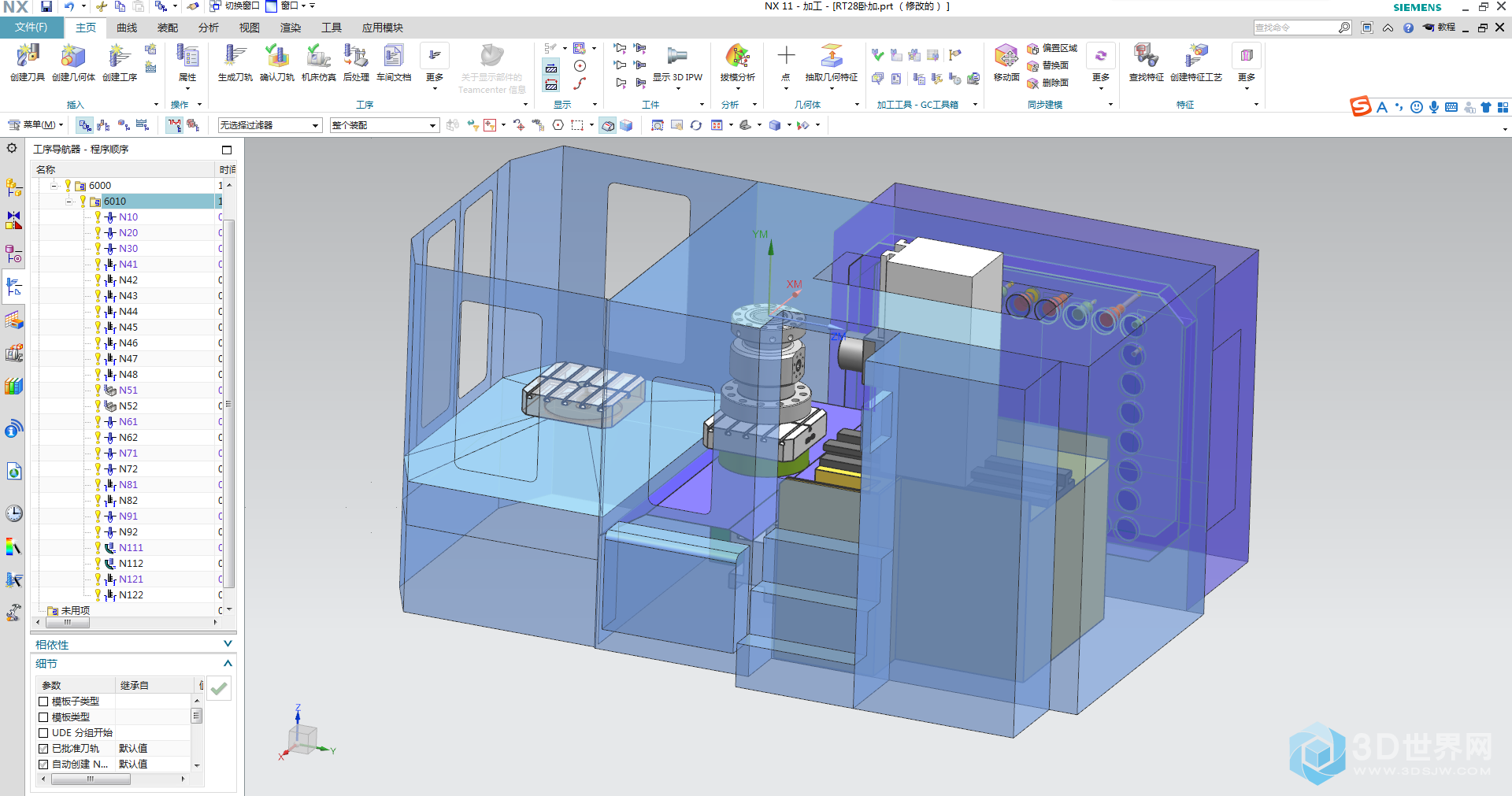Open the 更多 dropdown in 特征 group
The image size is (1512, 796).
tap(1247, 67)
